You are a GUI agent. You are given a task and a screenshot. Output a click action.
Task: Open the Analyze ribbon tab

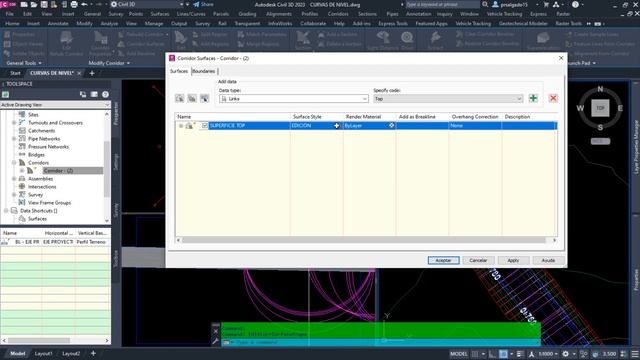(x=109, y=24)
